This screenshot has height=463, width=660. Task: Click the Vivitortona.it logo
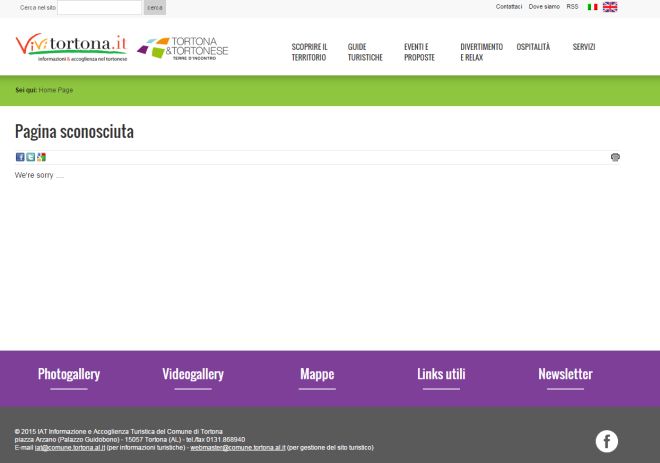pos(71,48)
